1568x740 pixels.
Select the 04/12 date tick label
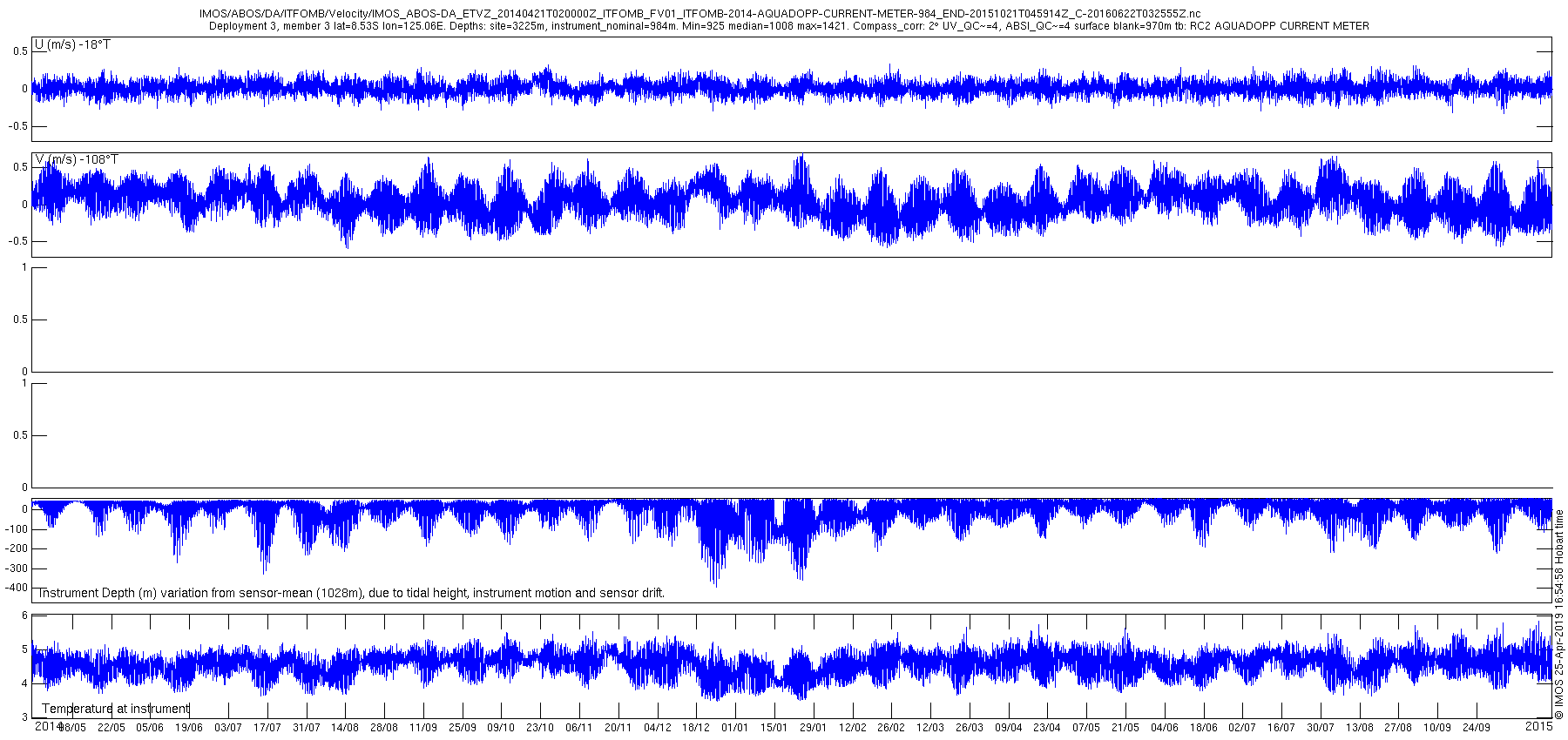pos(658,728)
